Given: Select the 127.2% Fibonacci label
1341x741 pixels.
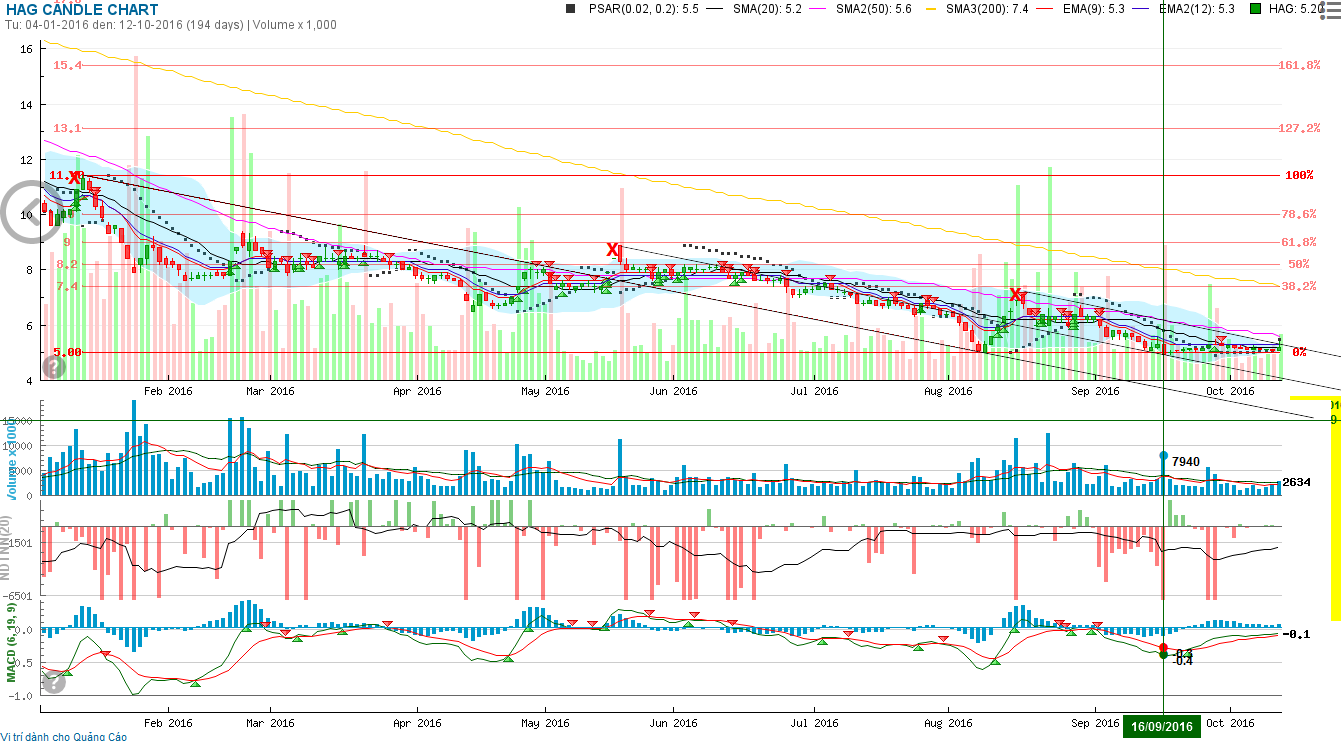Looking at the screenshot, I should [1300, 128].
